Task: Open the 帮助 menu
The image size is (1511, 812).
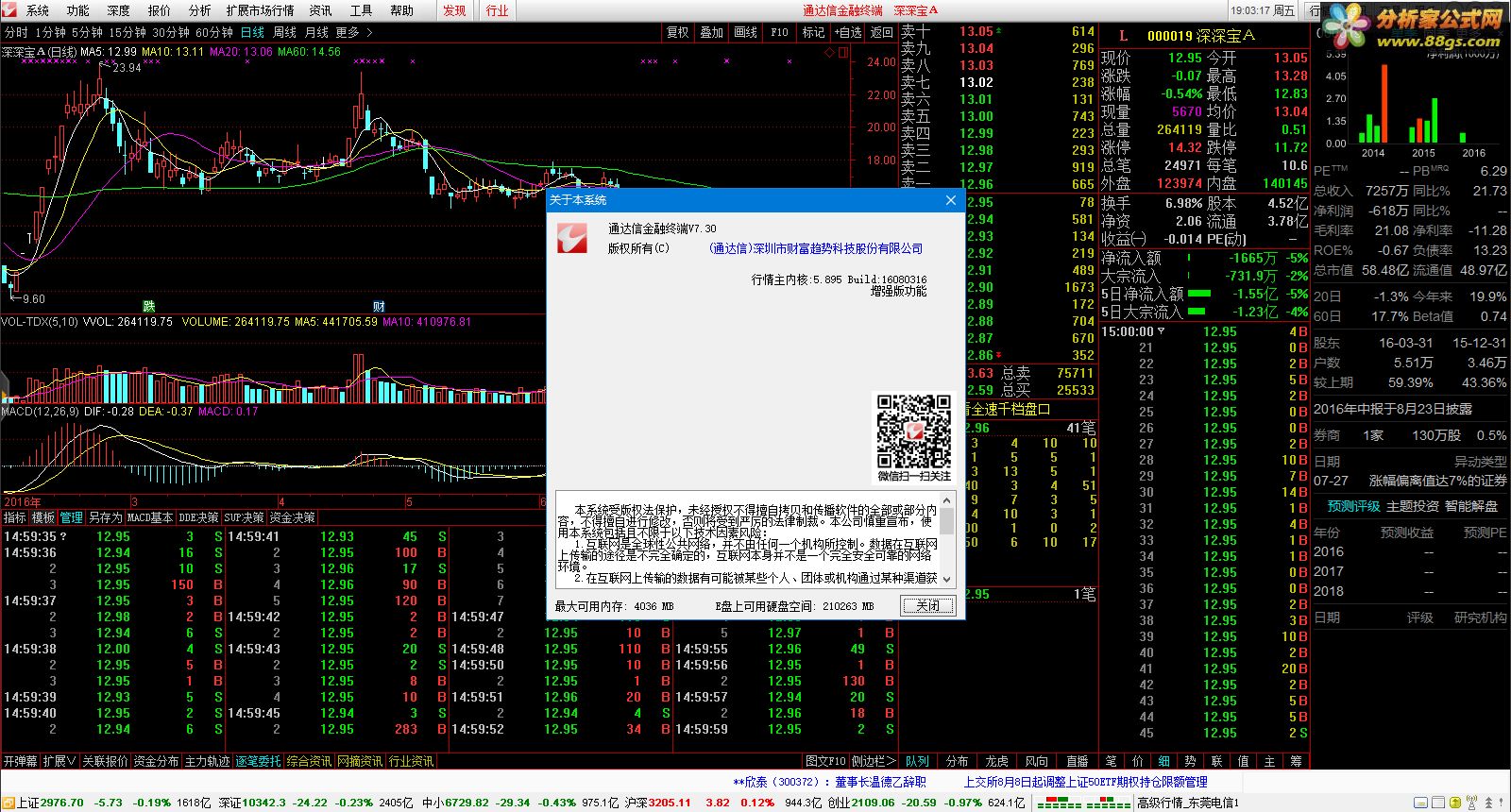Action: pos(401,10)
